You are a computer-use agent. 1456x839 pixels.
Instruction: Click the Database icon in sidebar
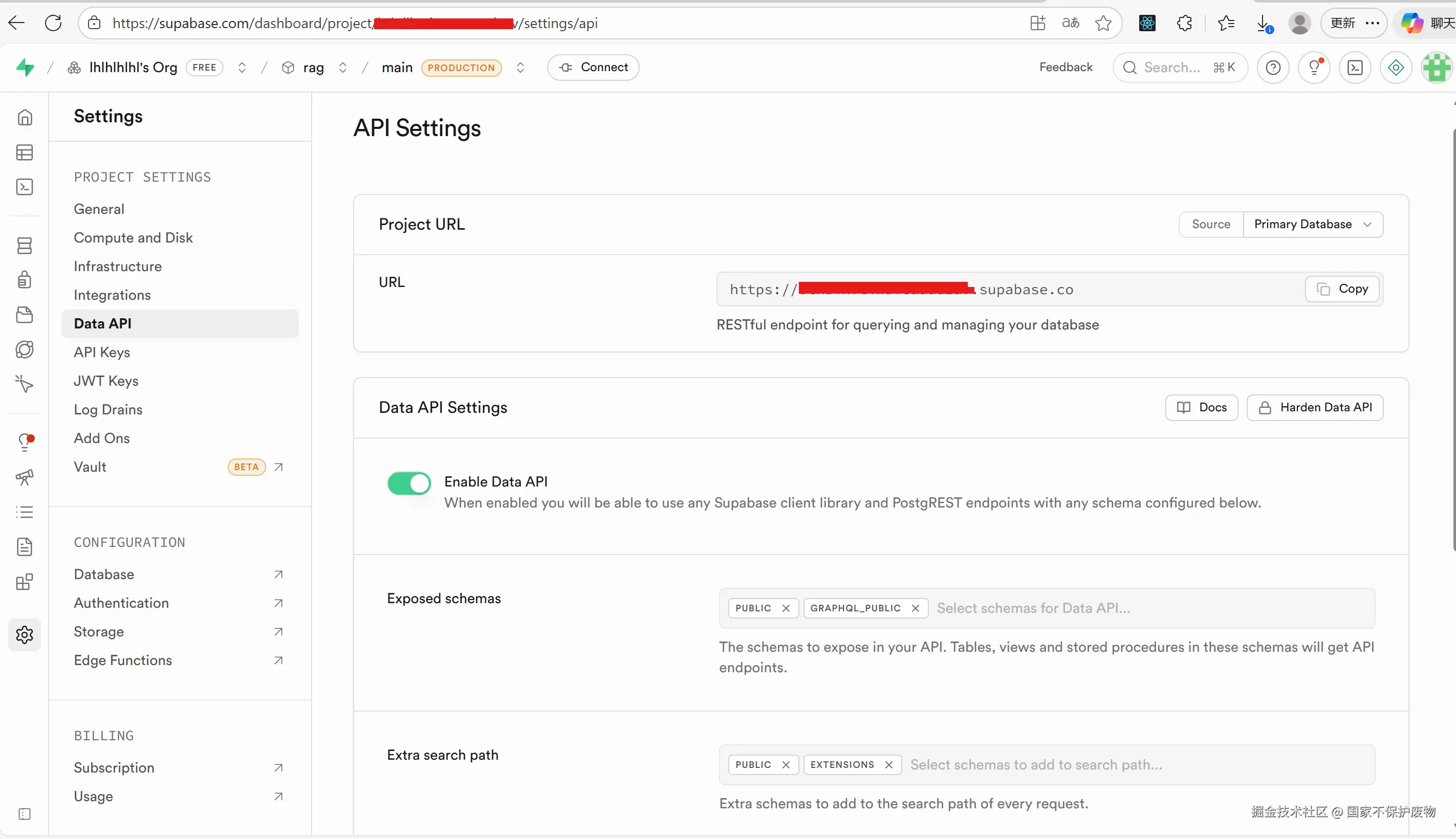[24, 246]
